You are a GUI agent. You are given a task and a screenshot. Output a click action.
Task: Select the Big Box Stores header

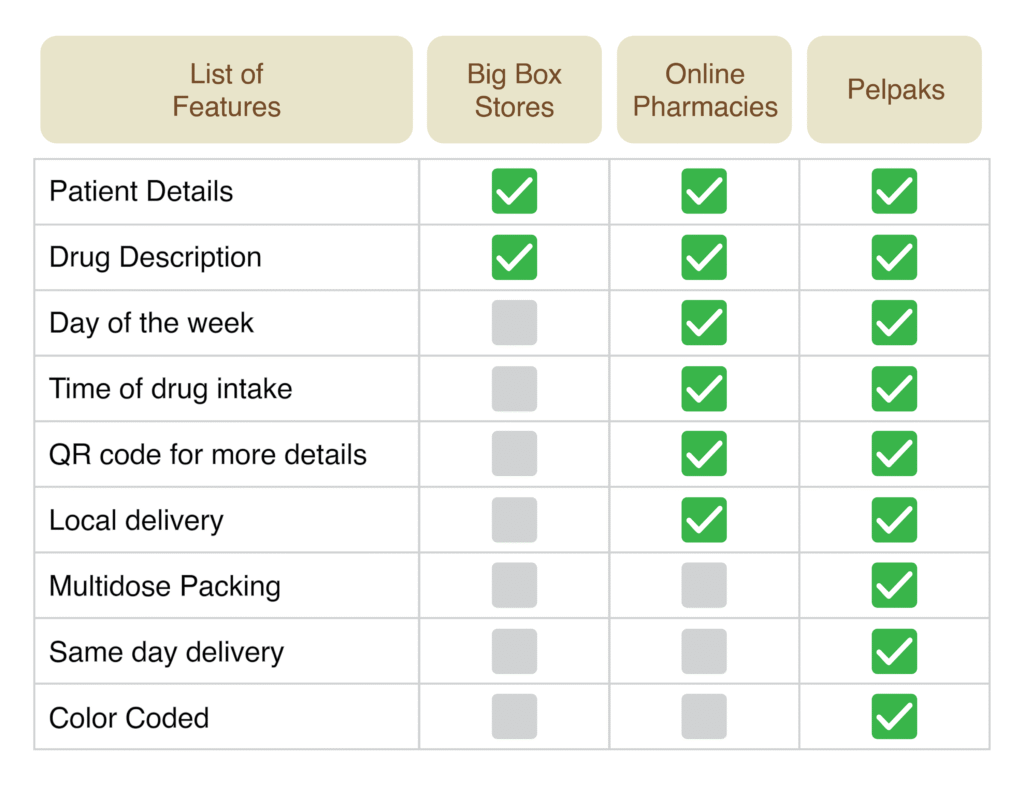514,90
